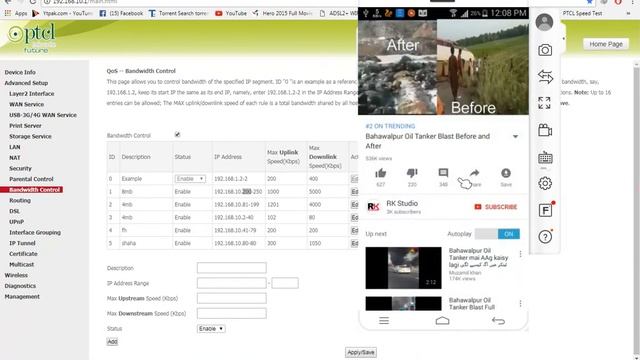The width and height of the screenshot is (640, 360).
Task: Click the Apply/Save button
Action: pos(361,352)
